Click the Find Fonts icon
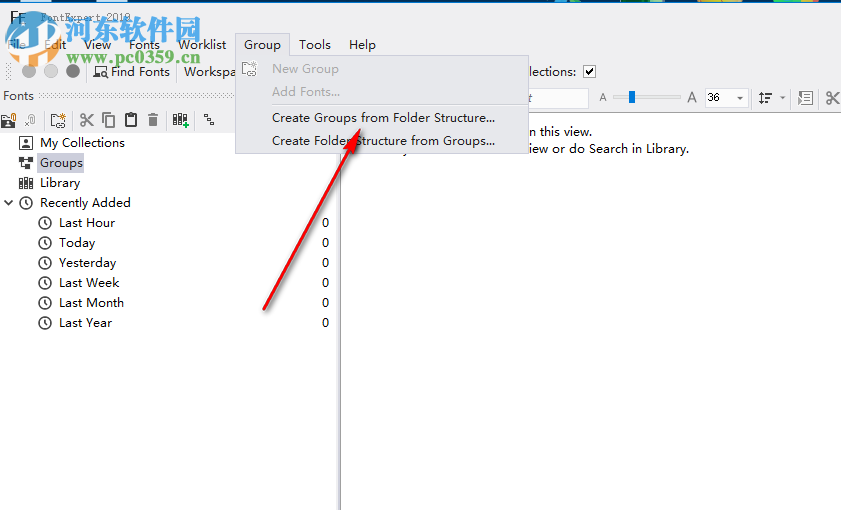The width and height of the screenshot is (841, 510). pyautogui.click(x=100, y=72)
